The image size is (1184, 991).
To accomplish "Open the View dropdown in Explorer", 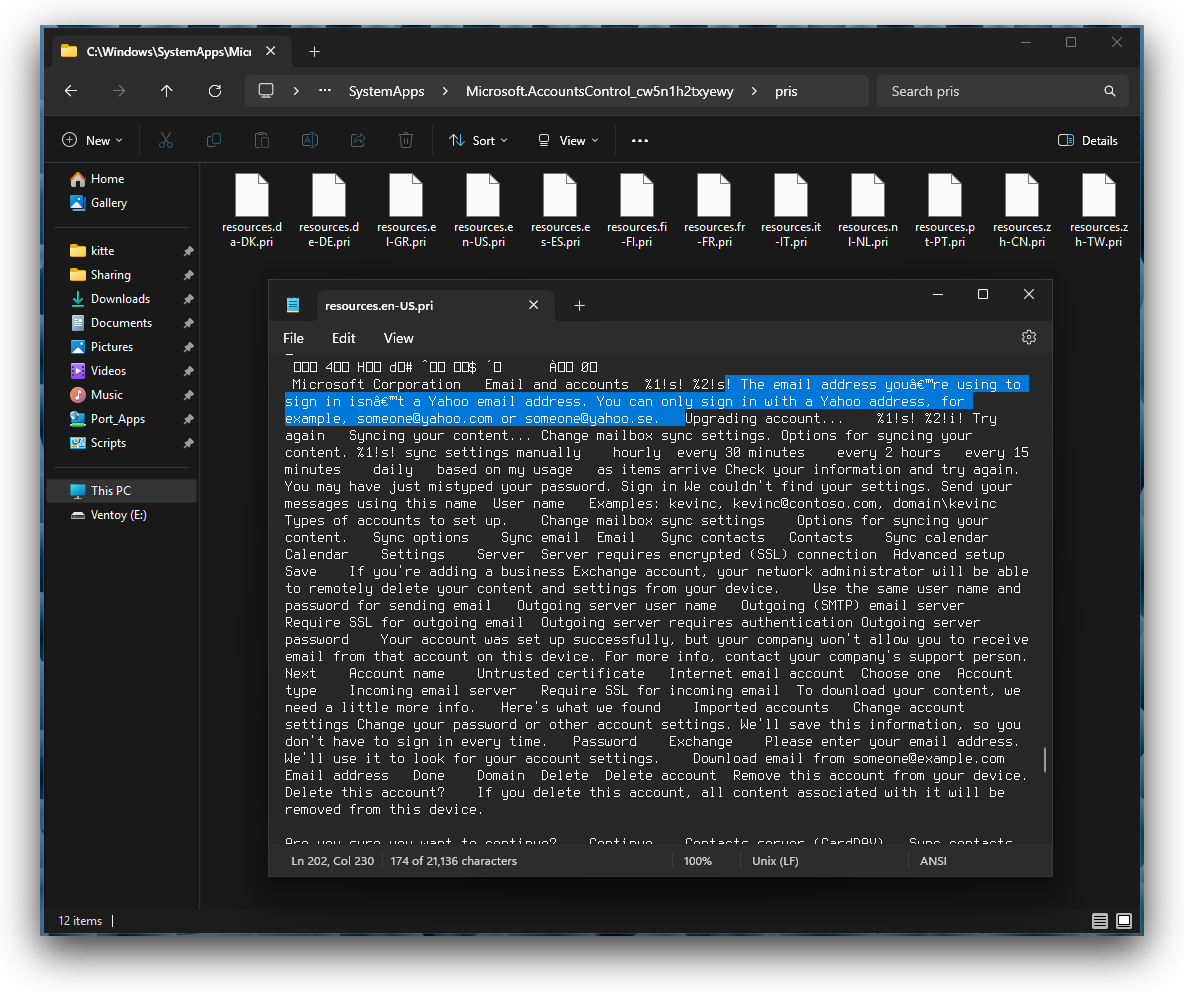I will 569,140.
